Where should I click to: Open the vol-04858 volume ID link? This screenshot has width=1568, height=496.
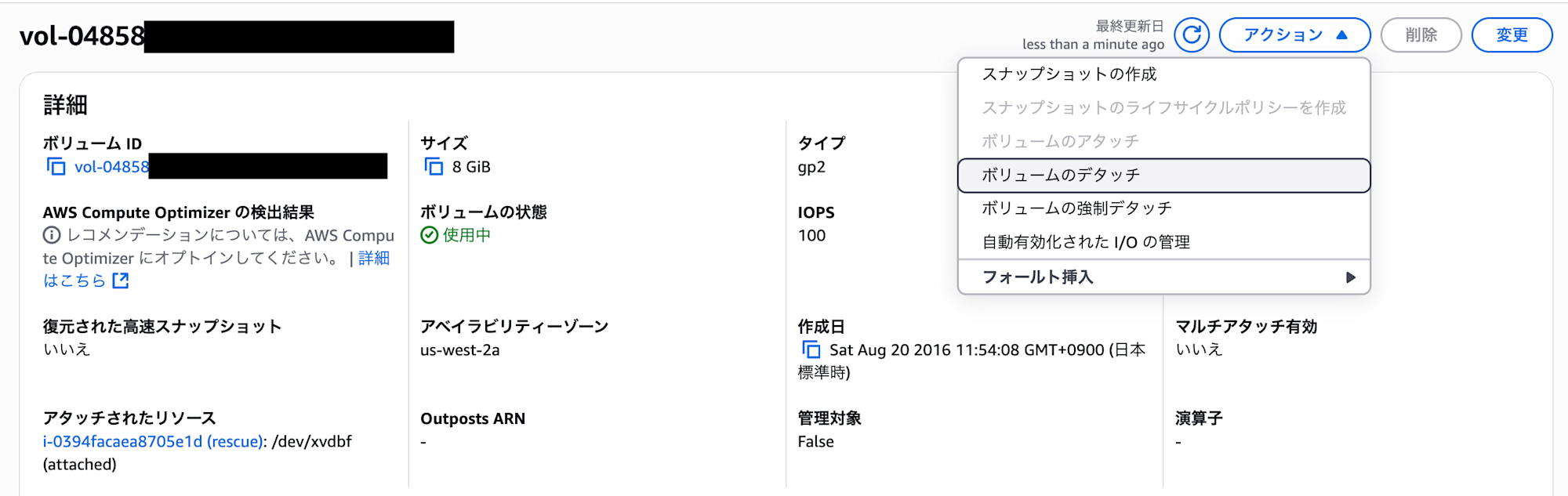coord(111,167)
